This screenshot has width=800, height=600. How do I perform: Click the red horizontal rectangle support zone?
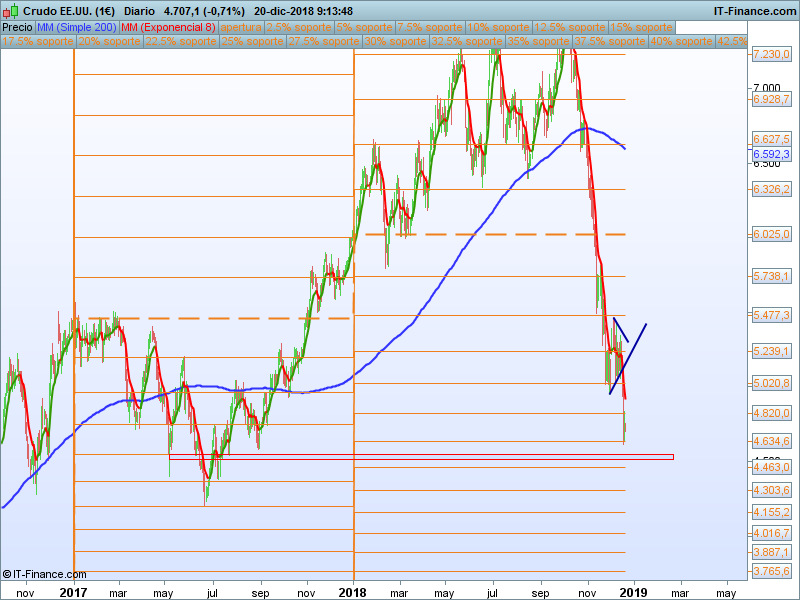[x=421, y=457]
